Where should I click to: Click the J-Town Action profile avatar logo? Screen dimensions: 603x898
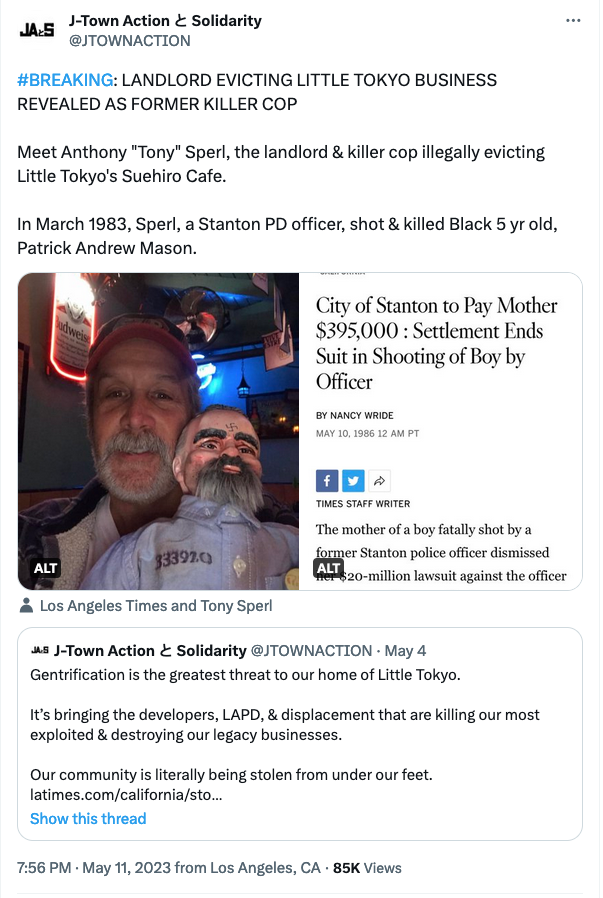click(x=37, y=30)
